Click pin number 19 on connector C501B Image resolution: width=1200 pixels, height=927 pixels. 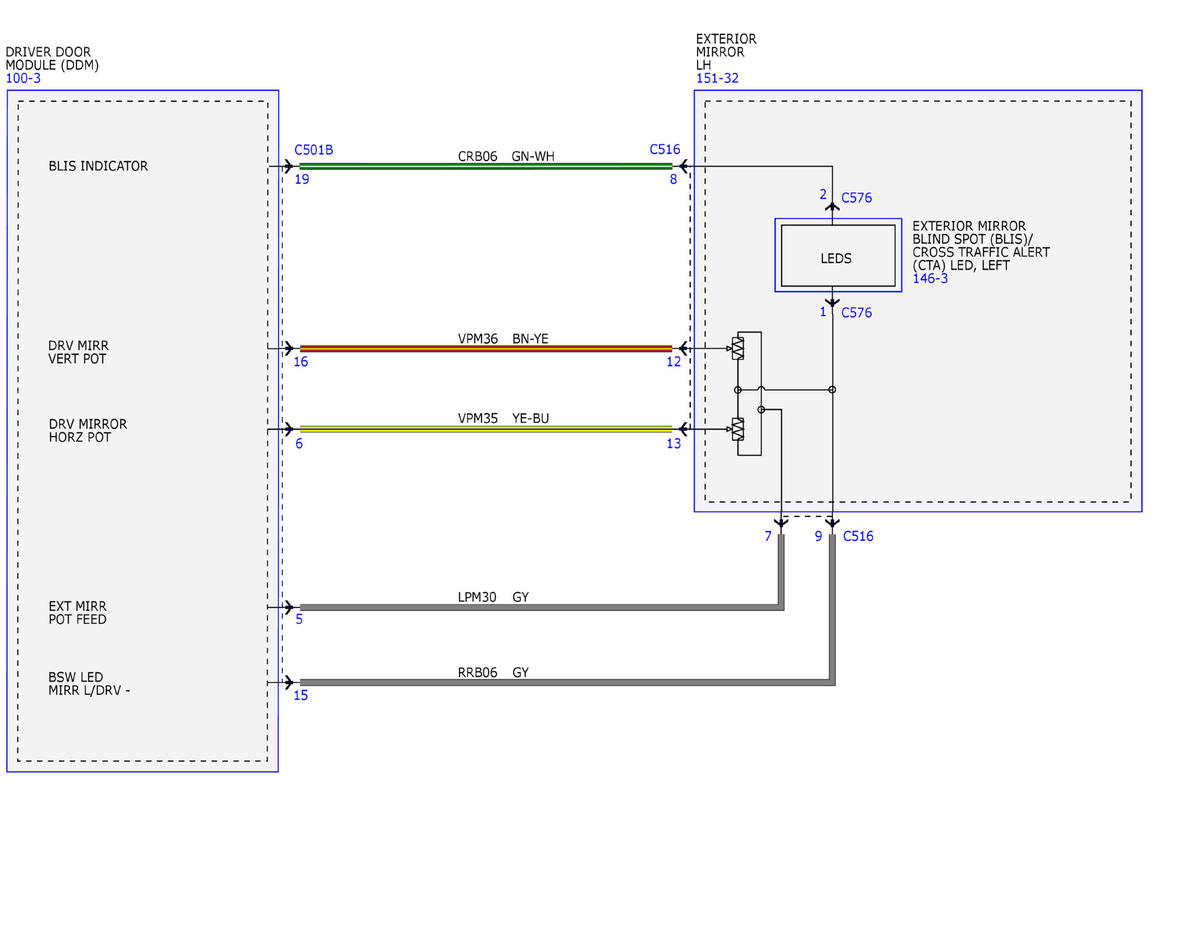tap(302, 179)
